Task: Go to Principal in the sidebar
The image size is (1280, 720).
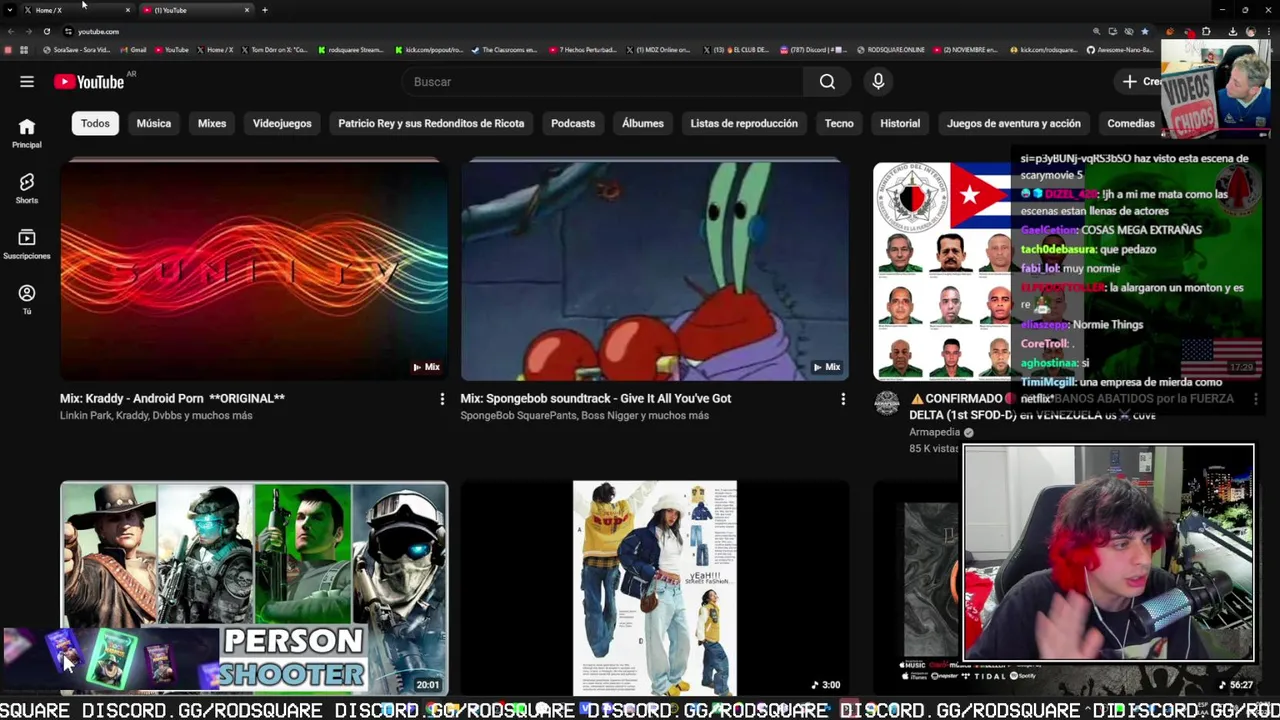Action: [x=27, y=133]
